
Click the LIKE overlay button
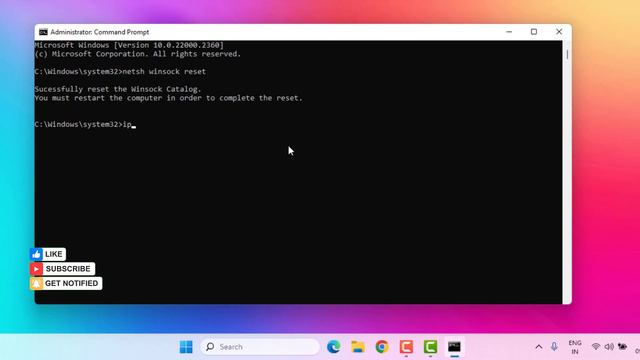coord(48,254)
